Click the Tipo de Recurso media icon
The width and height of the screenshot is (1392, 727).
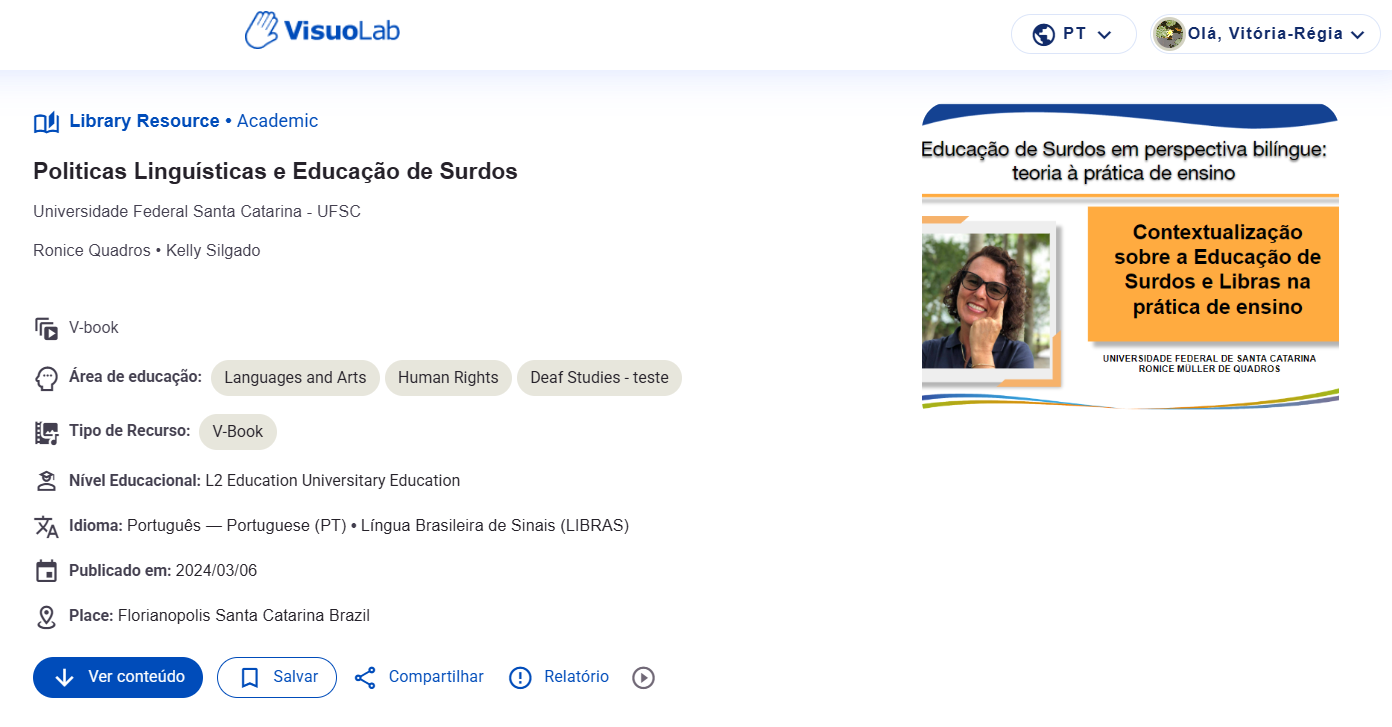pos(46,433)
